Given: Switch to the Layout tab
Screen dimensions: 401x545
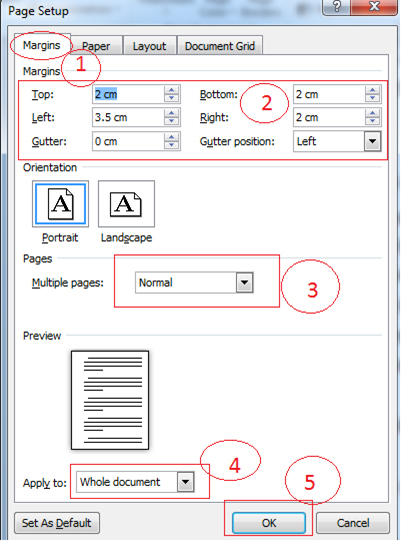Looking at the screenshot, I should (x=149, y=46).
